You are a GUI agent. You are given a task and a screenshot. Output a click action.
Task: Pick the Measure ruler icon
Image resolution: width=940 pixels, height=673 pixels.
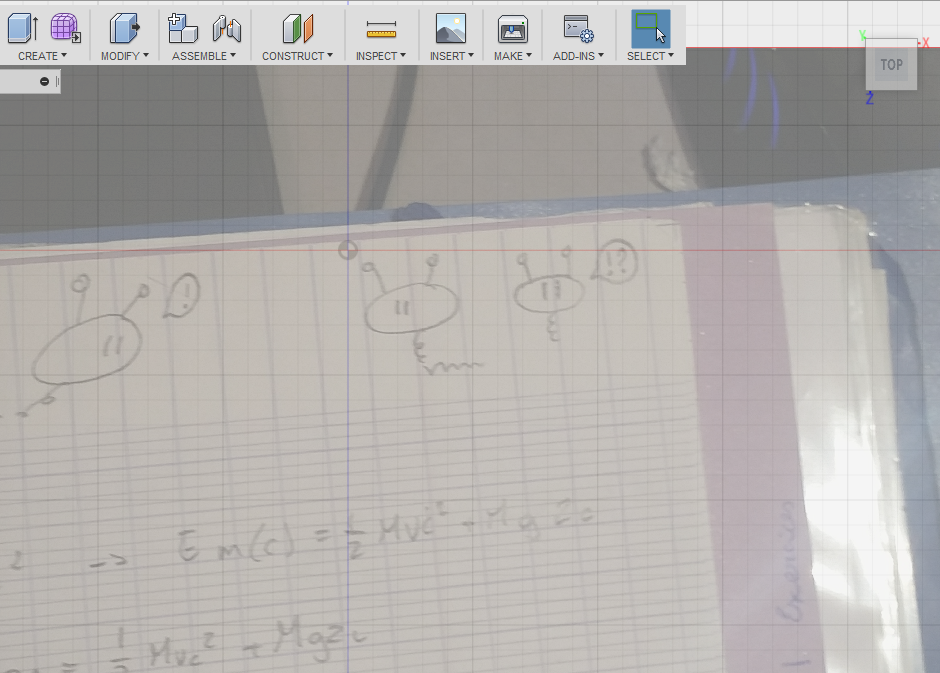[381, 29]
